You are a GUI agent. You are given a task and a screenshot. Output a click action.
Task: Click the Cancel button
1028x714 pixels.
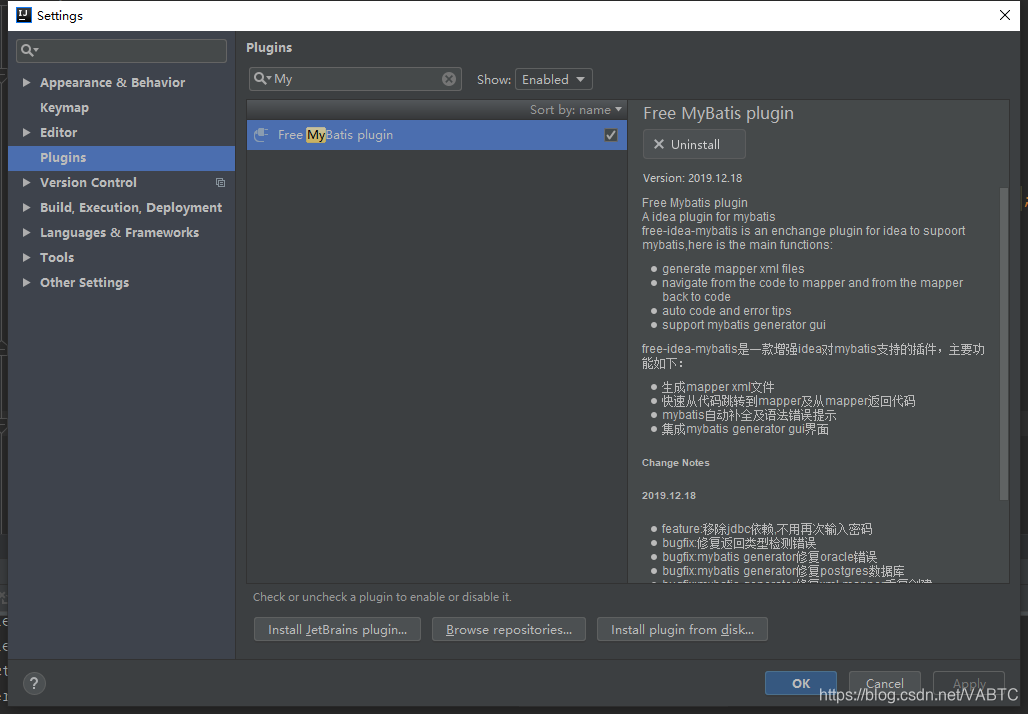coord(884,683)
